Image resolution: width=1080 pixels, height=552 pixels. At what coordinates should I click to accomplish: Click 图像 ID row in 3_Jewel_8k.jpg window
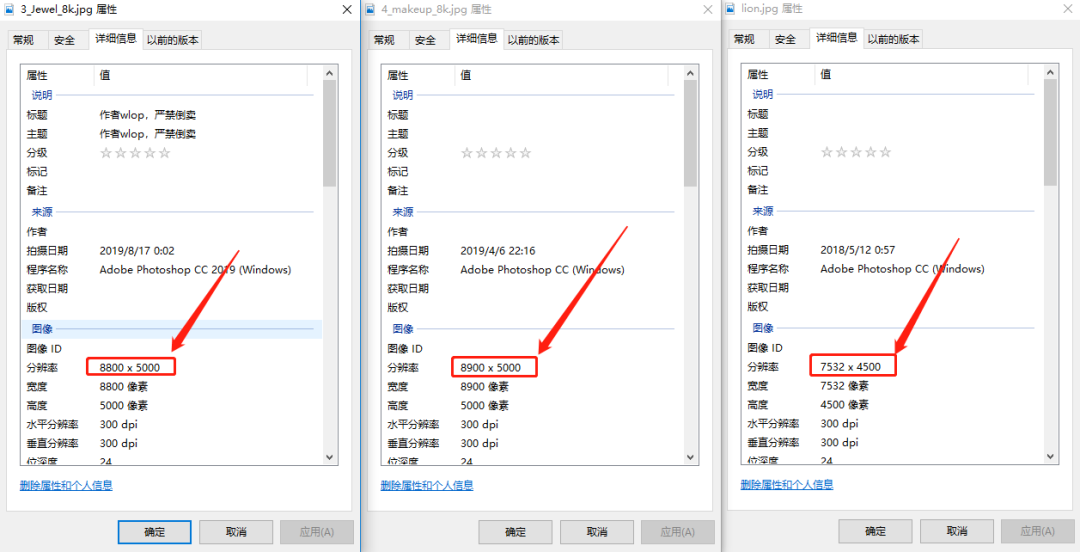pos(170,349)
